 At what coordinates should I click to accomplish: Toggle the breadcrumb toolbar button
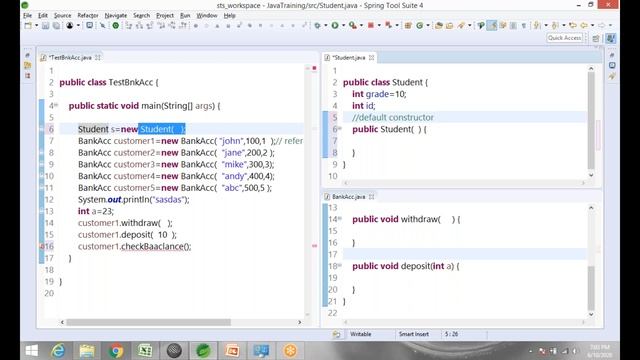pos(481,25)
